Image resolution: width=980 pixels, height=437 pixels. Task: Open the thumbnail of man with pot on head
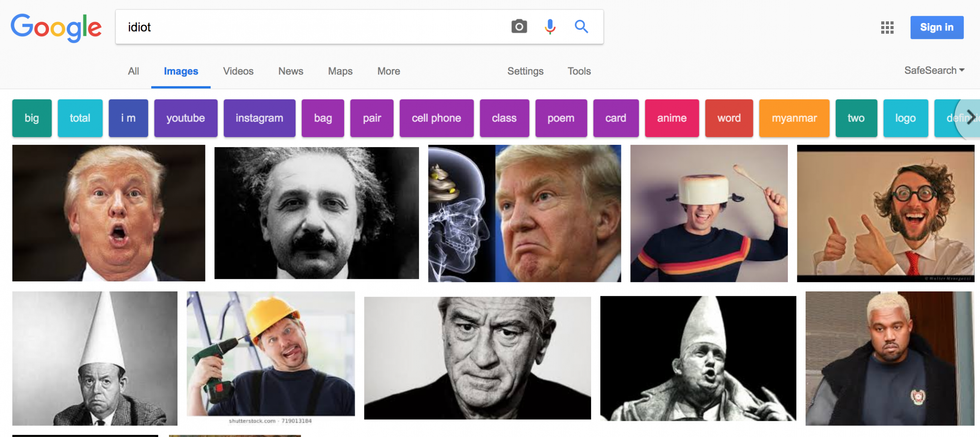[x=709, y=213]
